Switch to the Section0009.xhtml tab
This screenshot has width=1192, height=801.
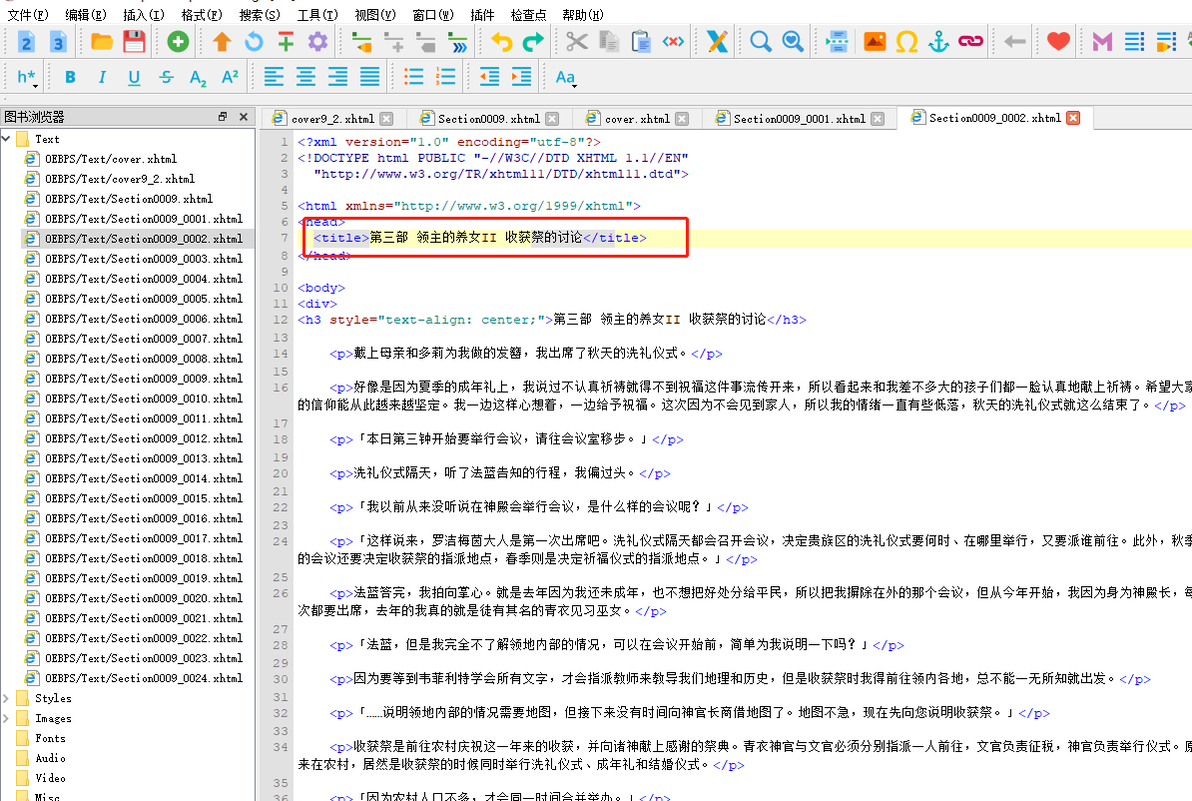pos(489,119)
